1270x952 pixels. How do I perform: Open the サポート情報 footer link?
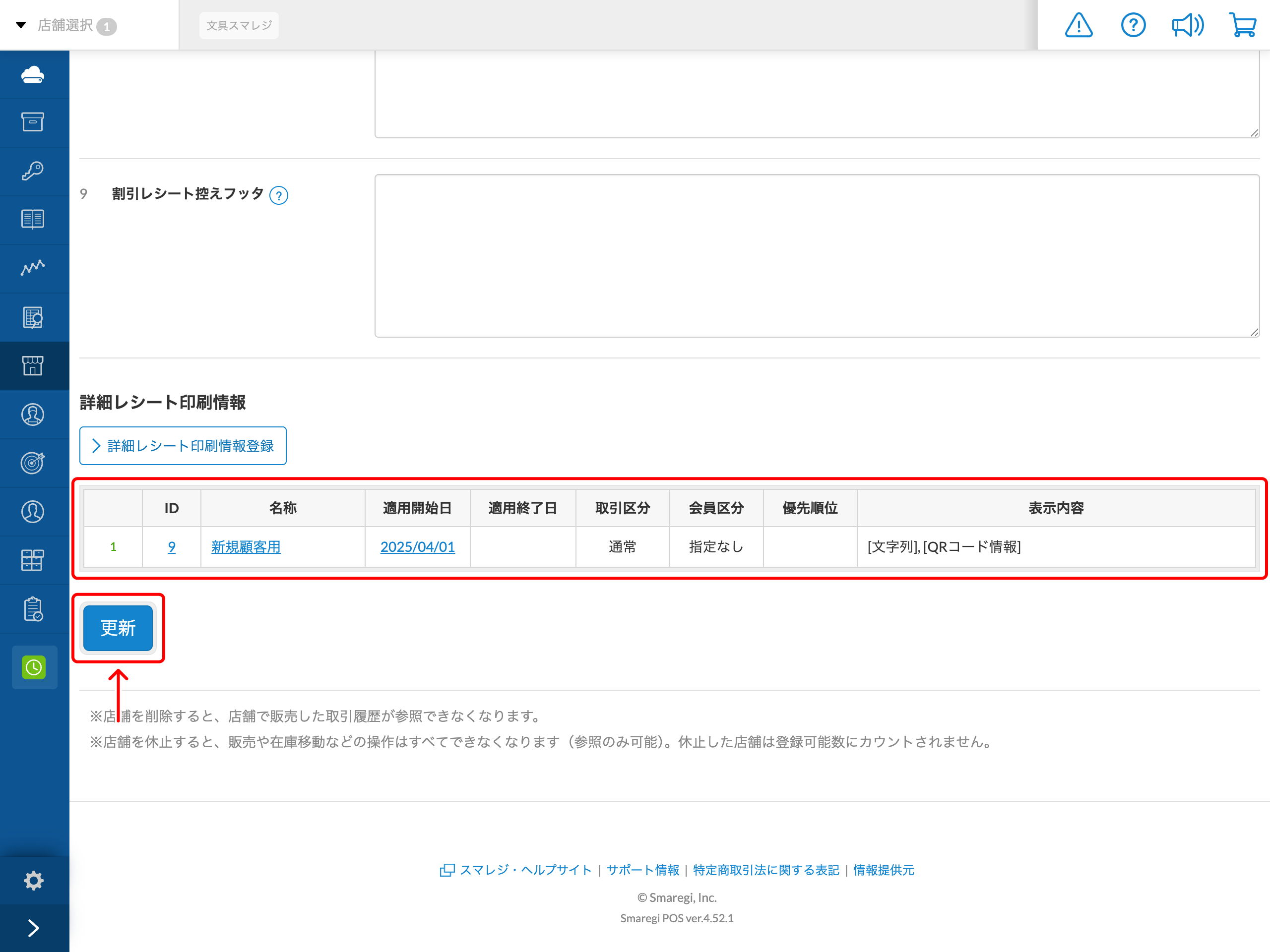643,870
